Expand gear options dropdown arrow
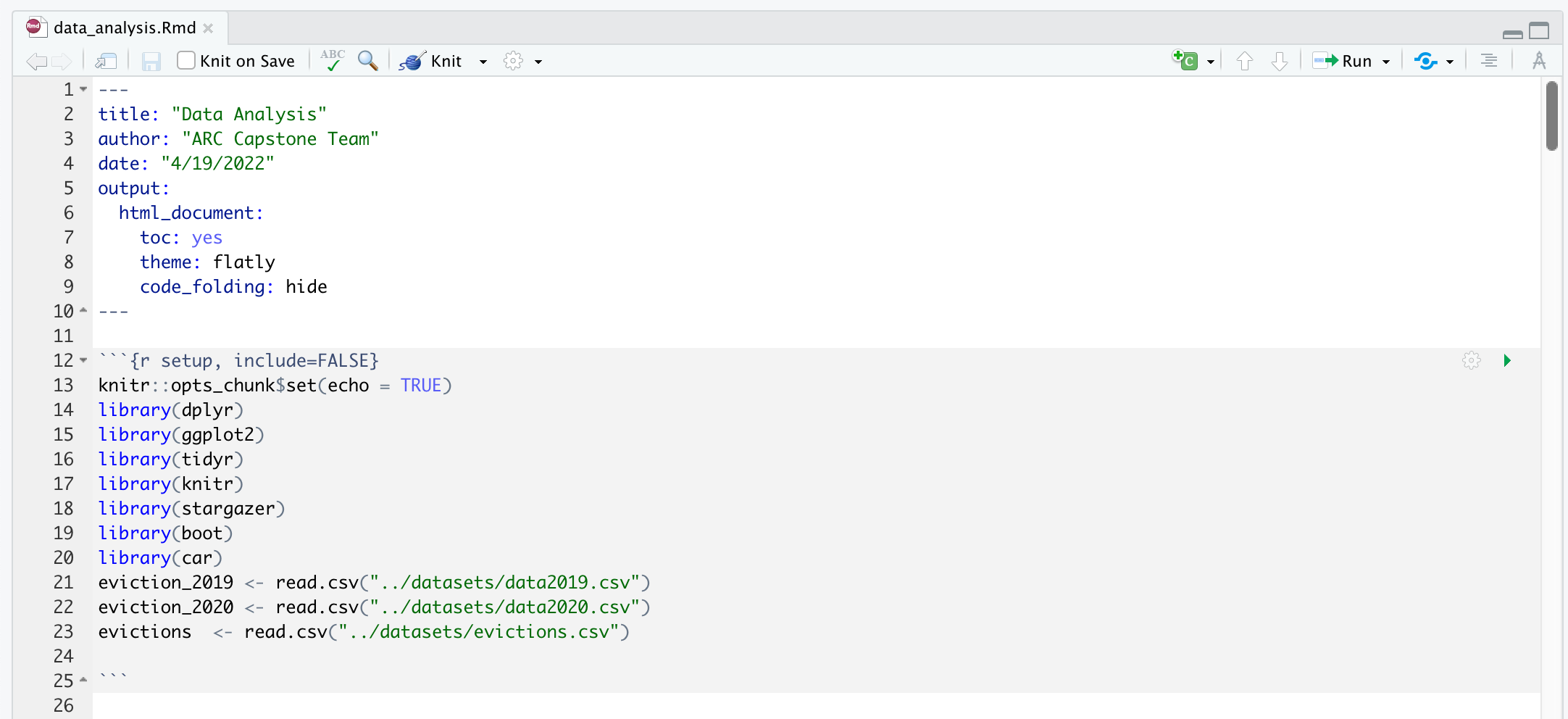1568x719 pixels. pyautogui.click(x=538, y=62)
